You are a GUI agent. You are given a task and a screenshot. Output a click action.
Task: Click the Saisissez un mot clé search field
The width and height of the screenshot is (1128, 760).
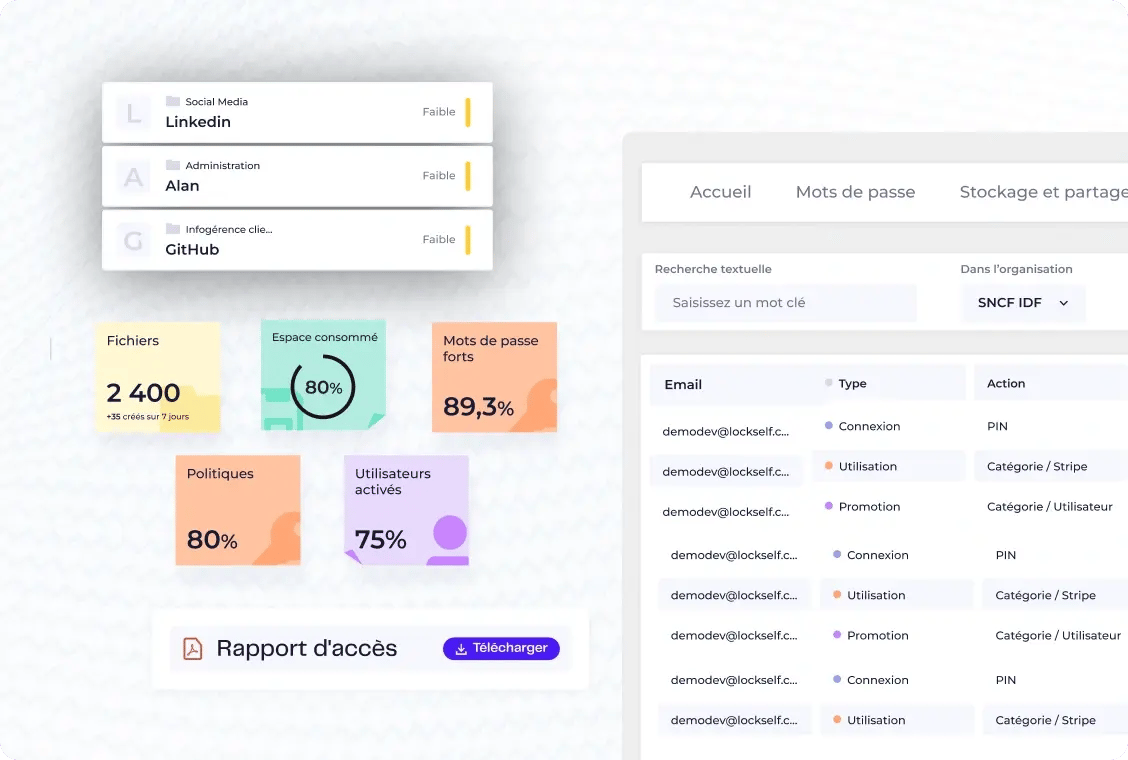(785, 303)
